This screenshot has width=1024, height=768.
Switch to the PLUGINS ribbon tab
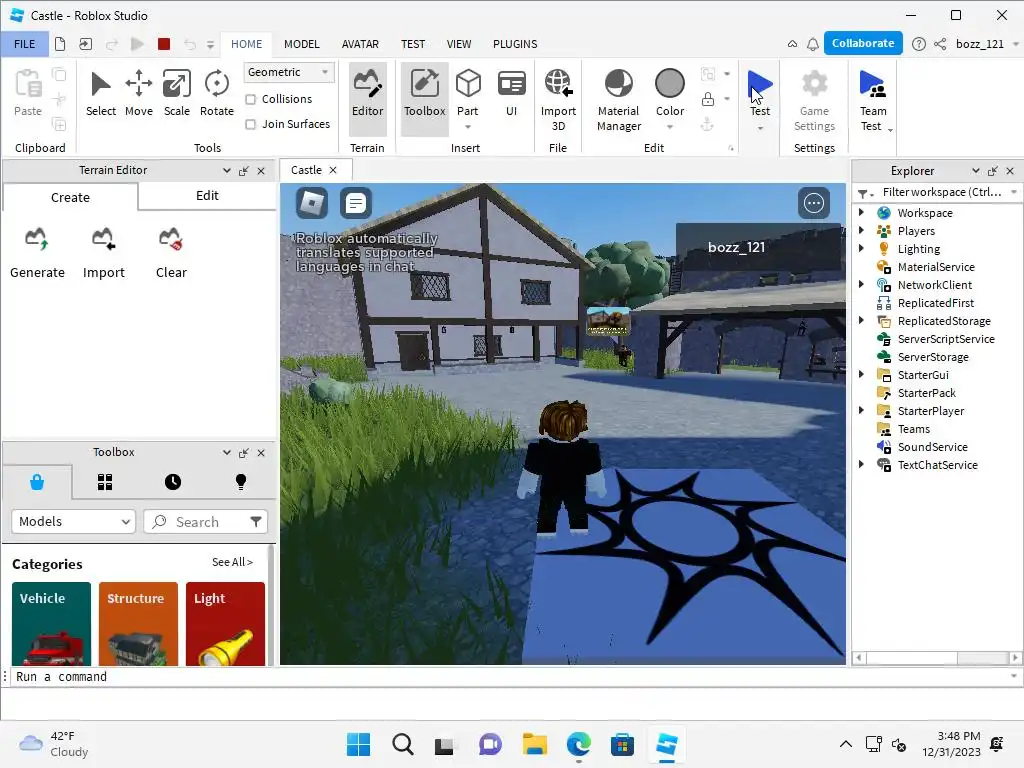tap(515, 44)
